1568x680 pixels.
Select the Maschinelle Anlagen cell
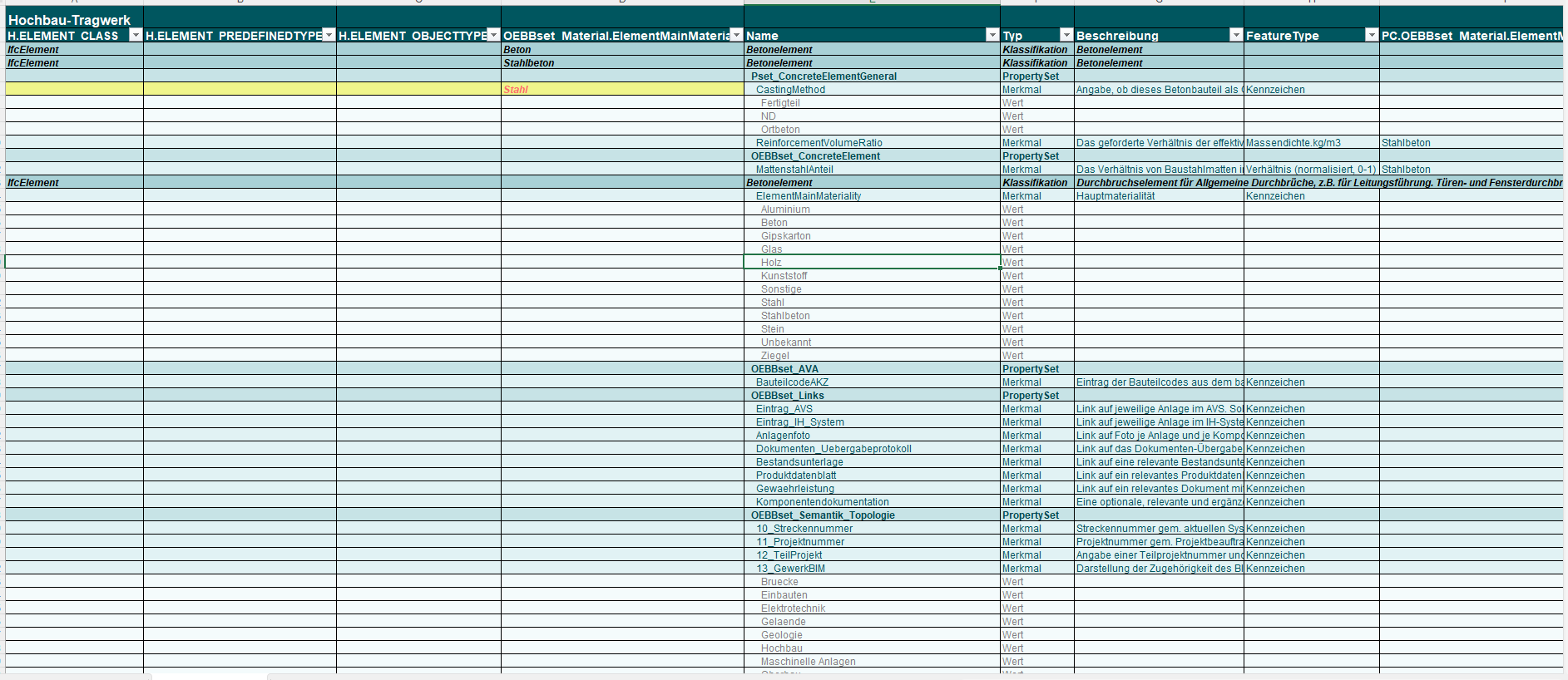(872, 662)
